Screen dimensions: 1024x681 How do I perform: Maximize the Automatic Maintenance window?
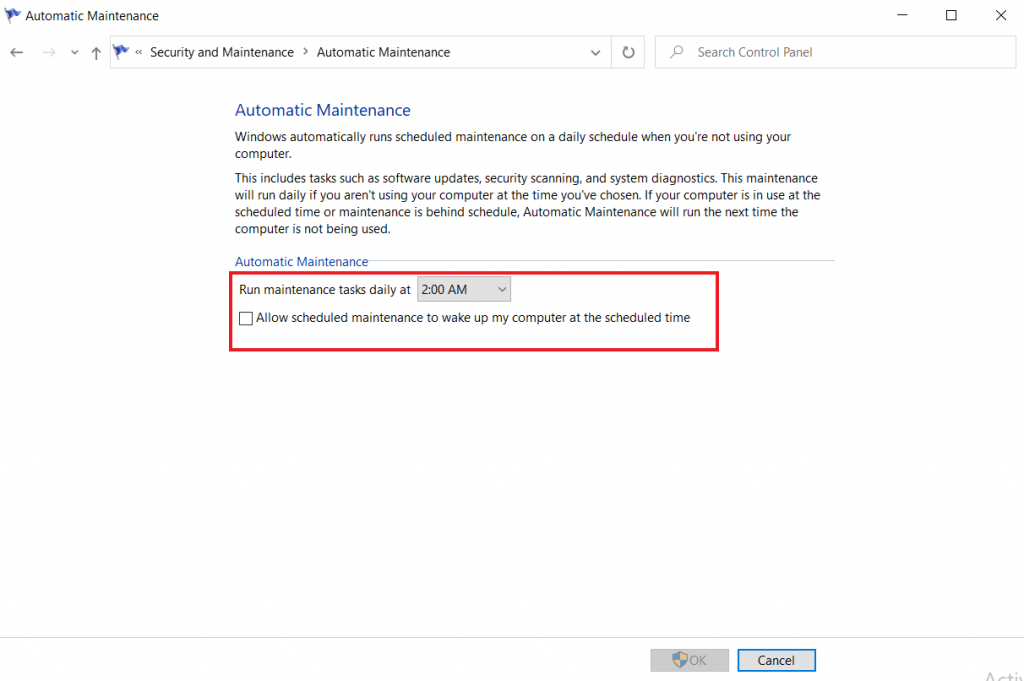952,15
